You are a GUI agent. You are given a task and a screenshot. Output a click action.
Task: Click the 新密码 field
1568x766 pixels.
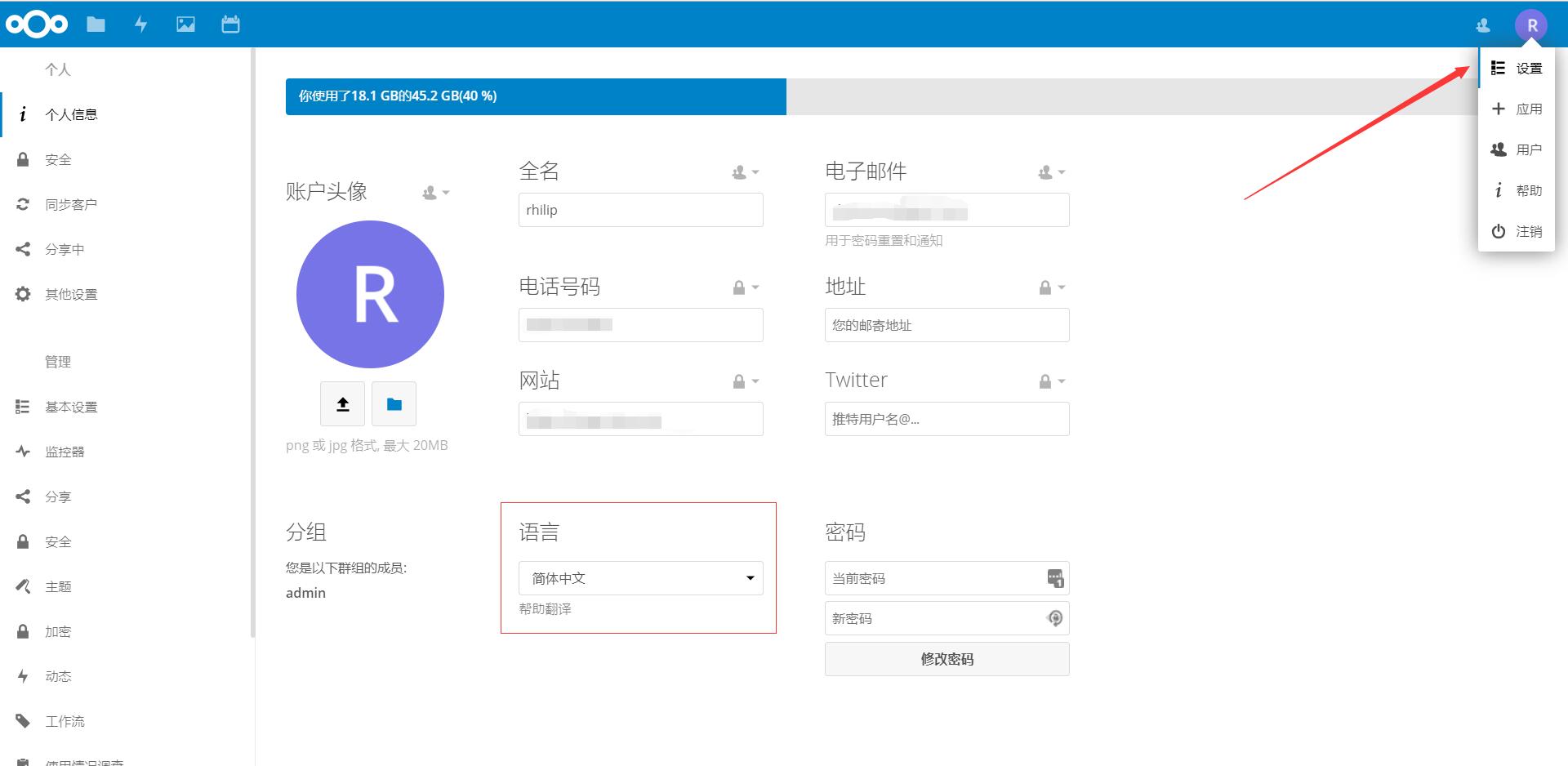pyautogui.click(x=947, y=618)
